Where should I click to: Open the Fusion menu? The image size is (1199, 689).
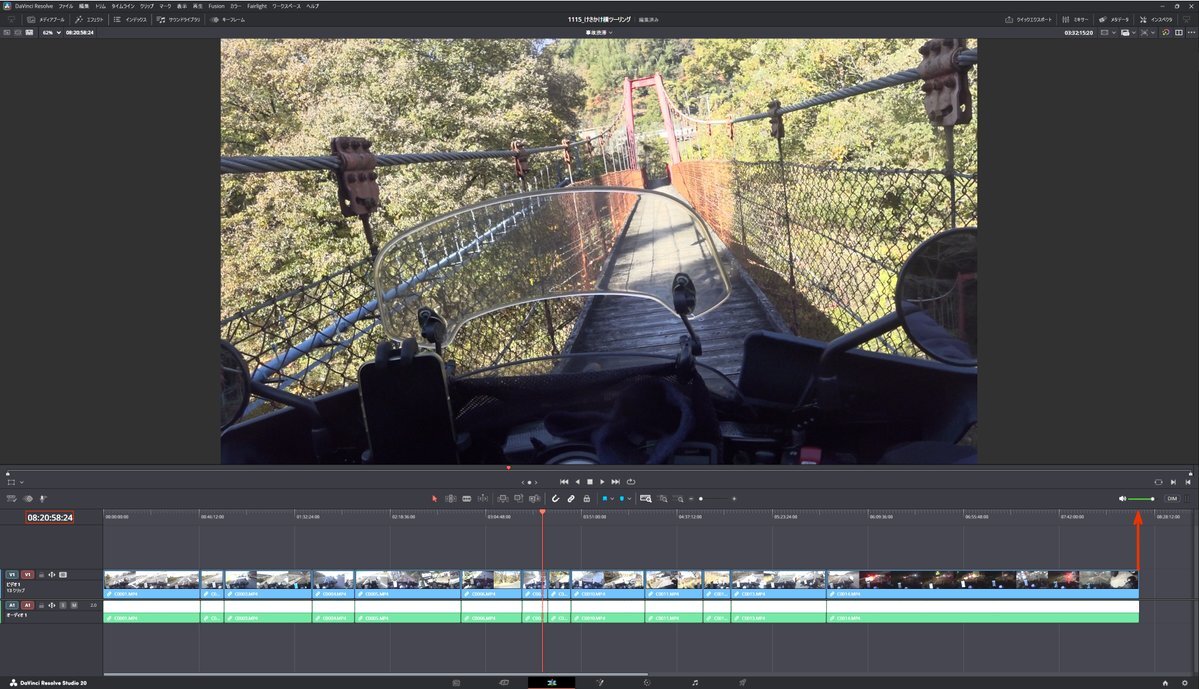coord(216,6)
